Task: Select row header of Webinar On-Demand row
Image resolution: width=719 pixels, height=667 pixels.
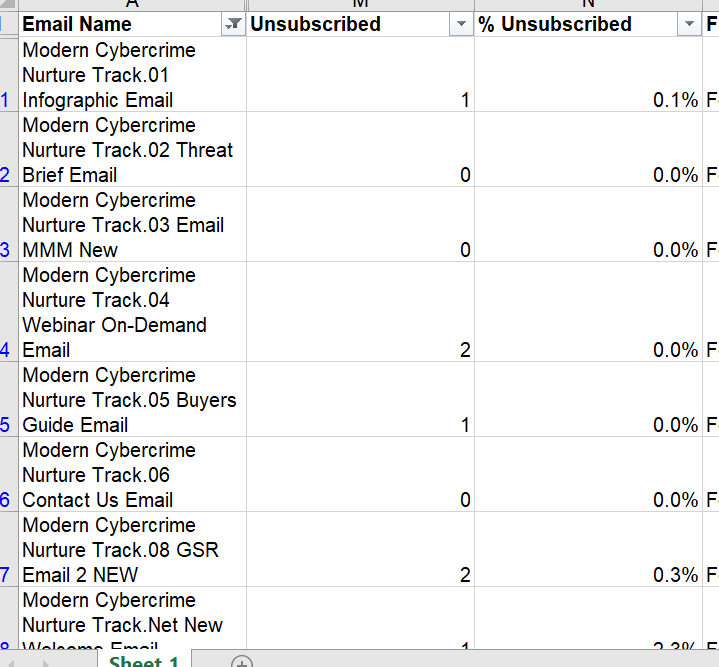Action: 9,312
